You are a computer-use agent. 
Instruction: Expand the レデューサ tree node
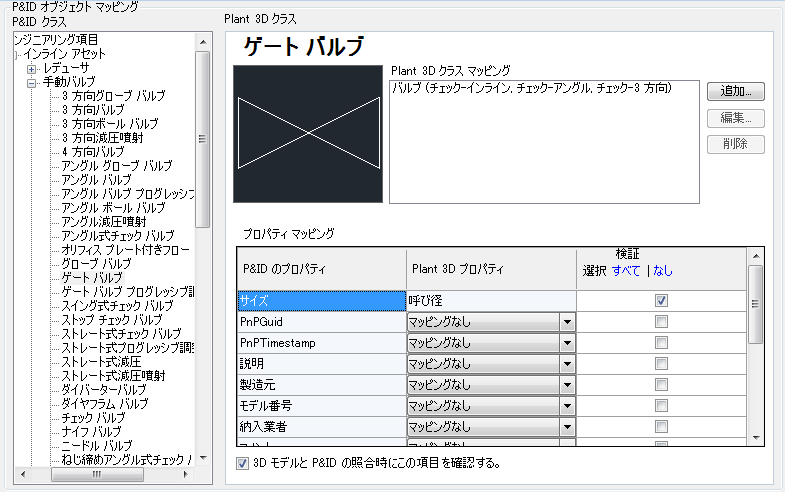point(32,69)
